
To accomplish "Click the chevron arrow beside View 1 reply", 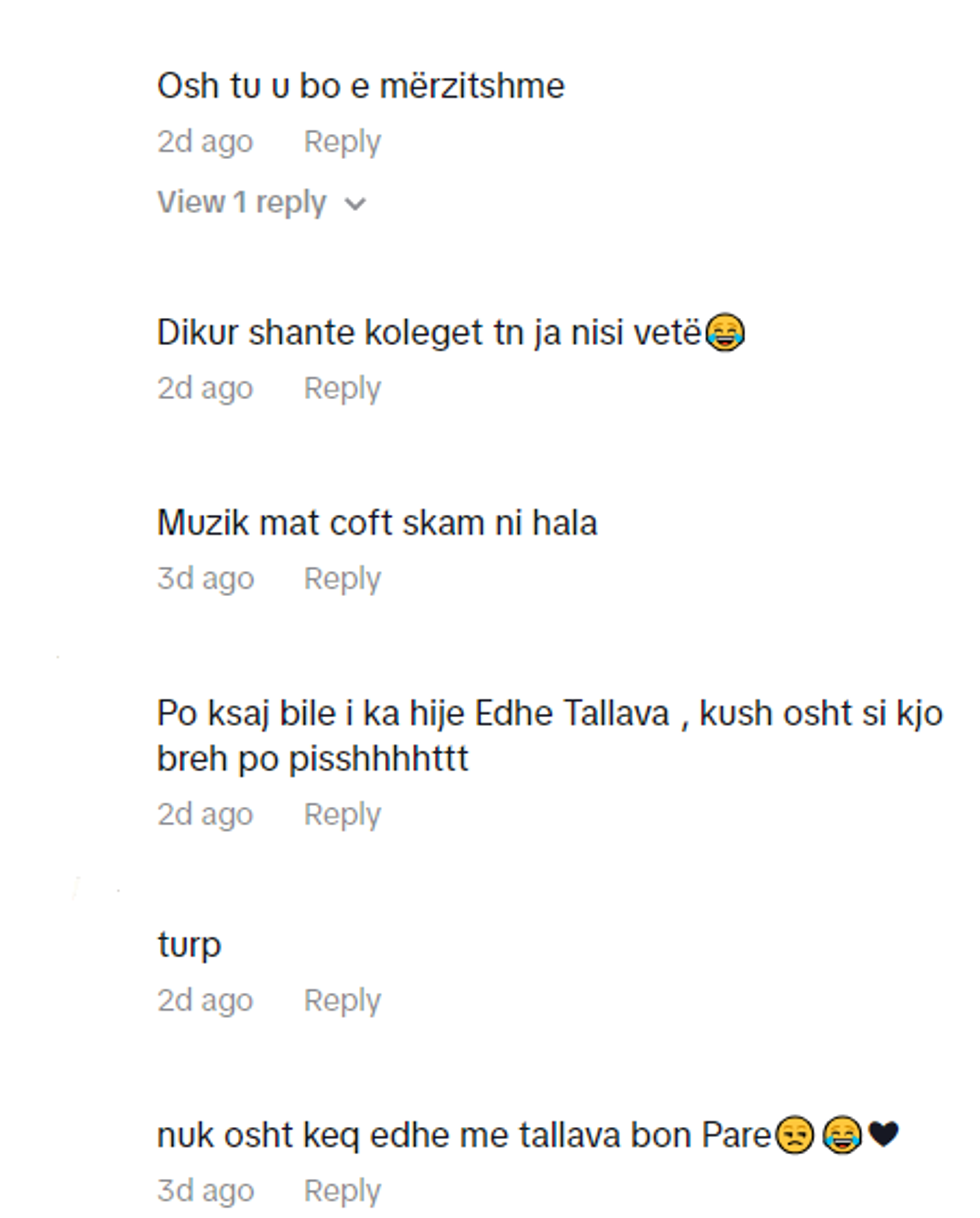I will [355, 205].
